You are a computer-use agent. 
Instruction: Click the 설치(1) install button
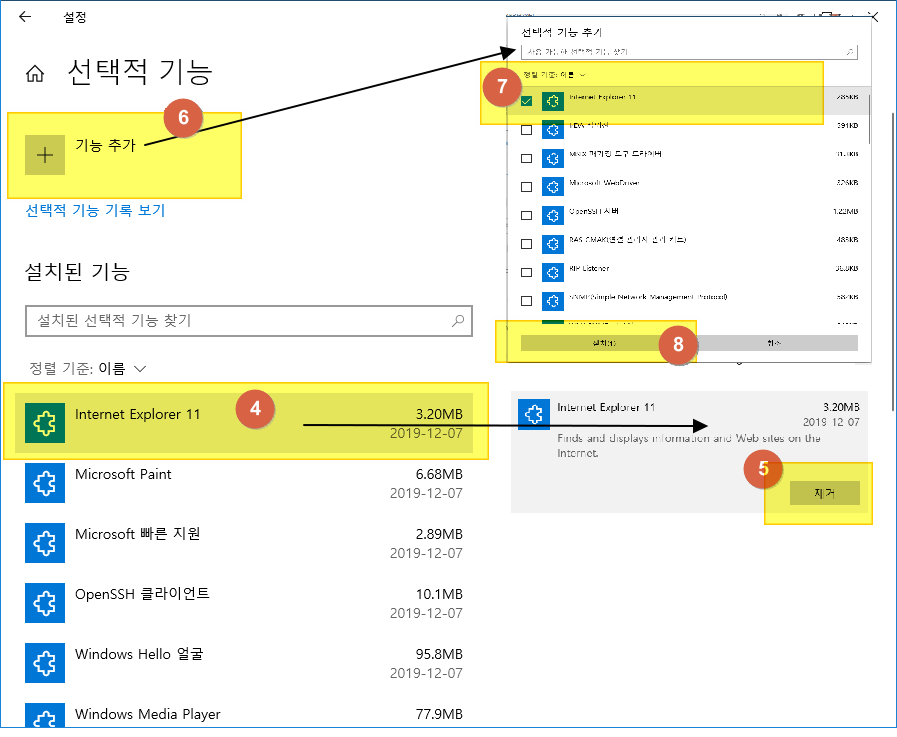pos(604,343)
